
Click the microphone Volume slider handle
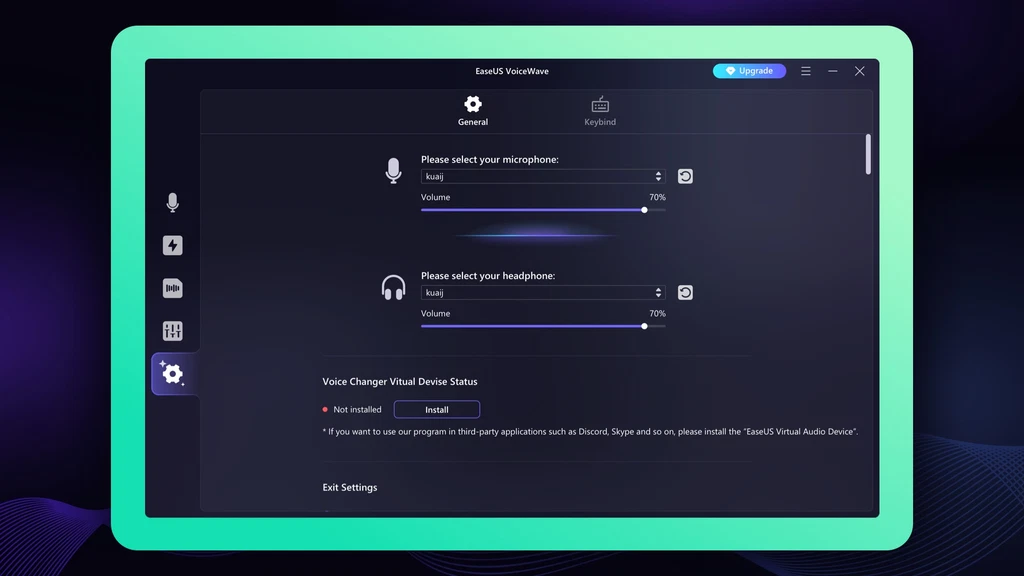click(x=644, y=210)
